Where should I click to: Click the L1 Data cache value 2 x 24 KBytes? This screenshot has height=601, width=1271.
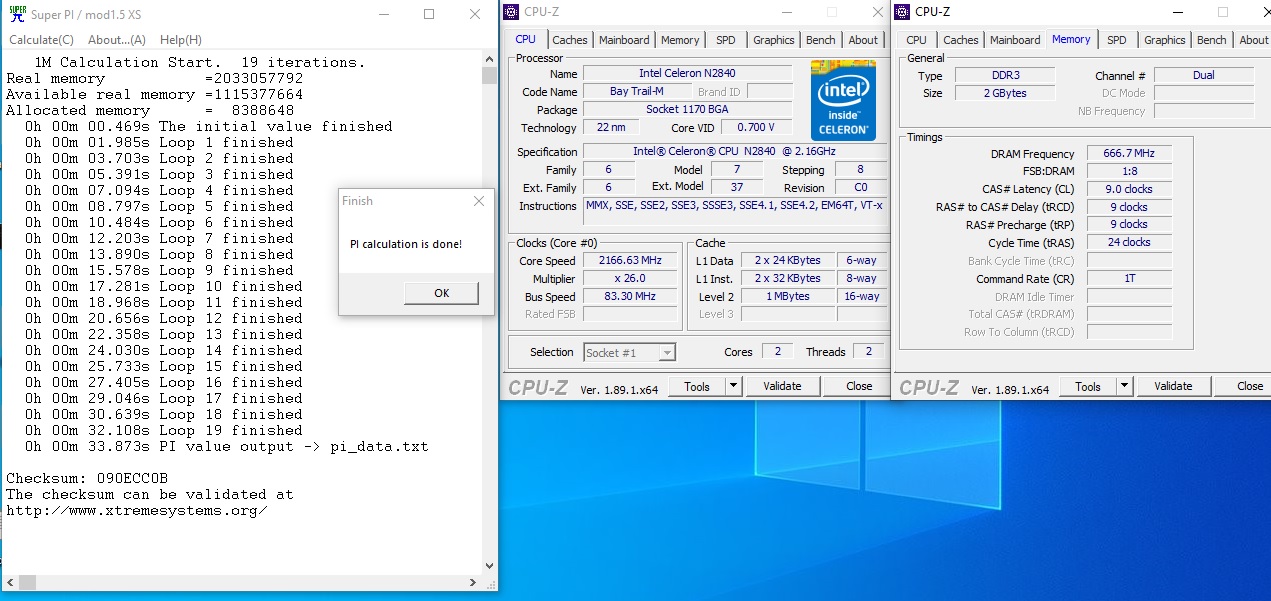point(788,260)
